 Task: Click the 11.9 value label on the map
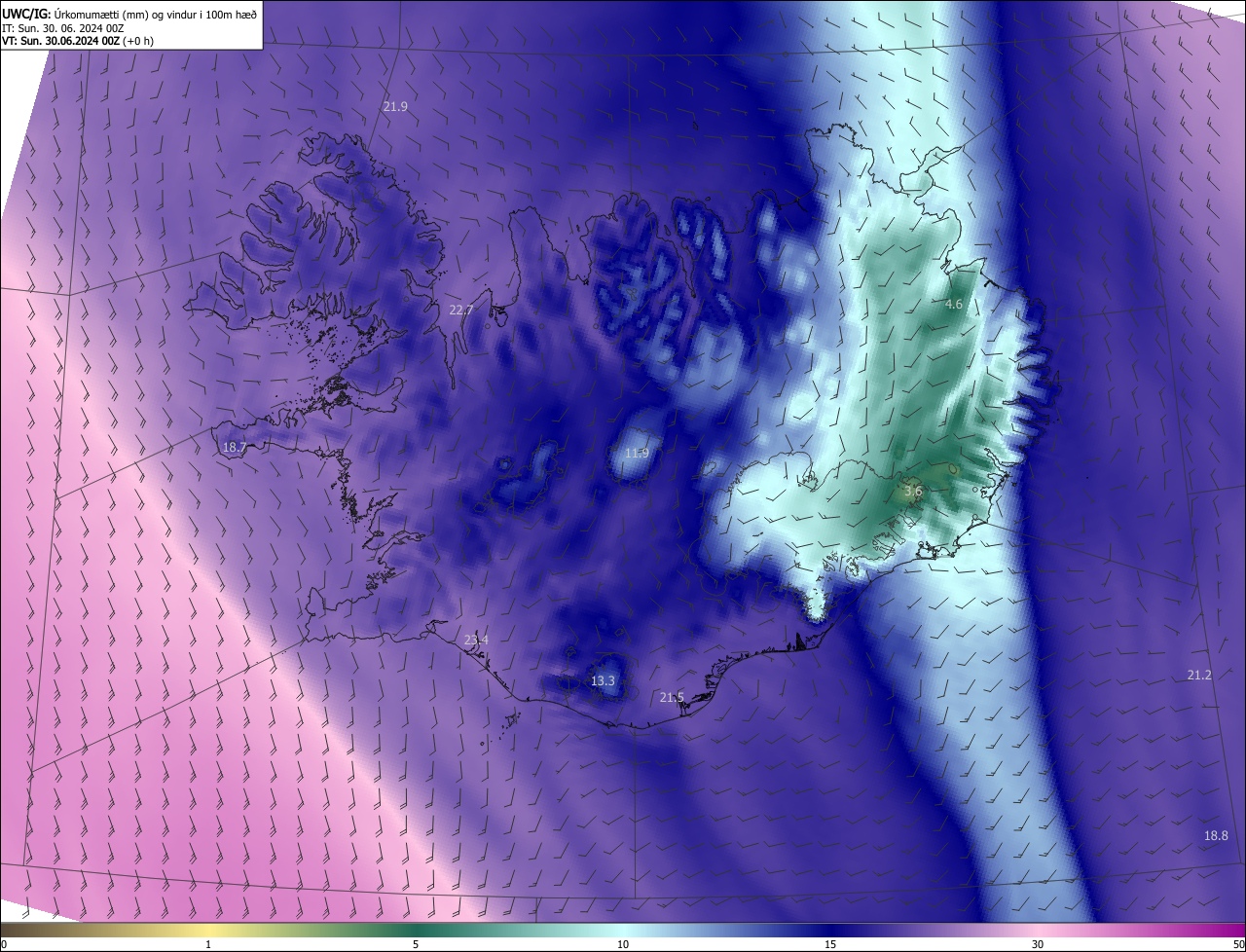click(637, 453)
